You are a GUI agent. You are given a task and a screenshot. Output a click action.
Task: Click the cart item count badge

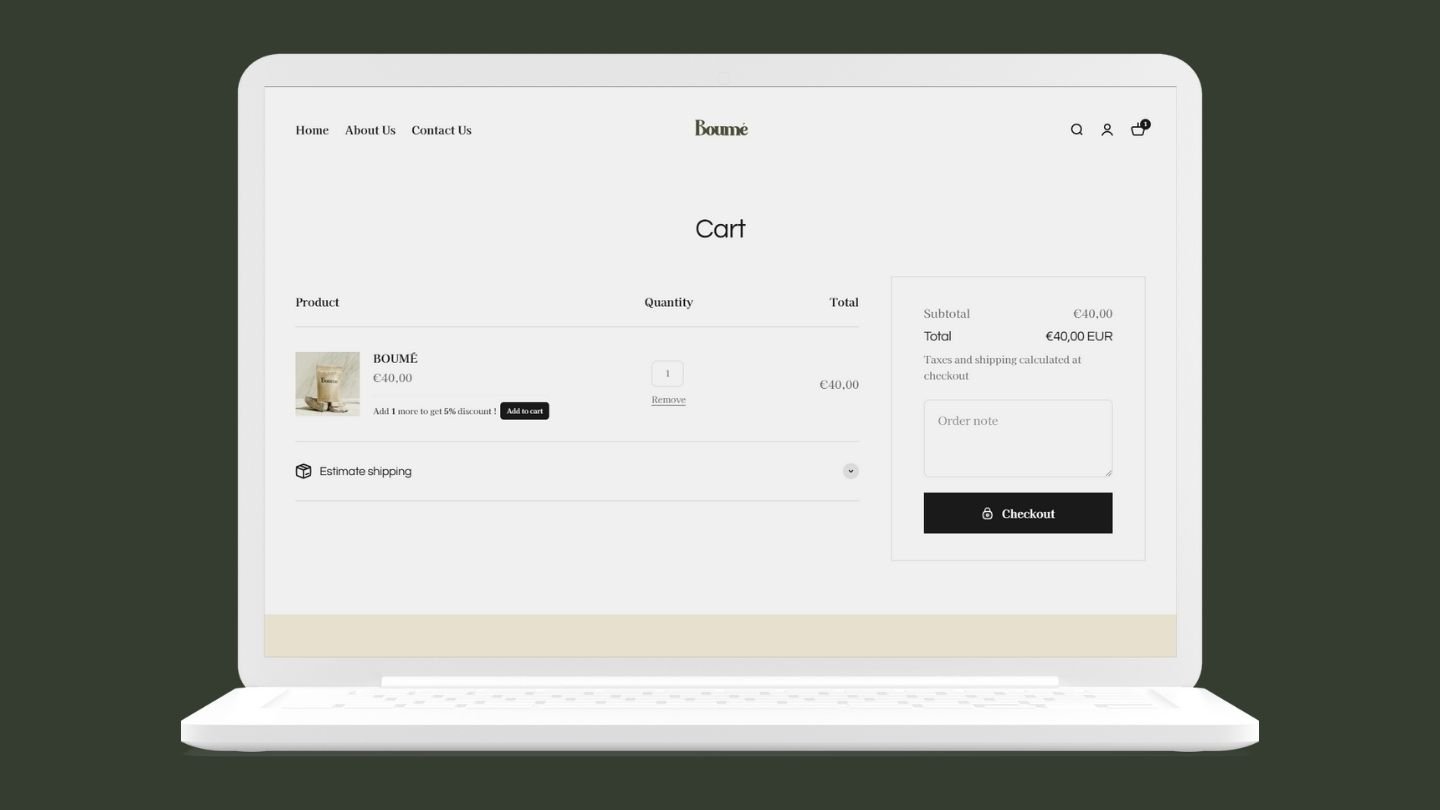[x=1145, y=124]
